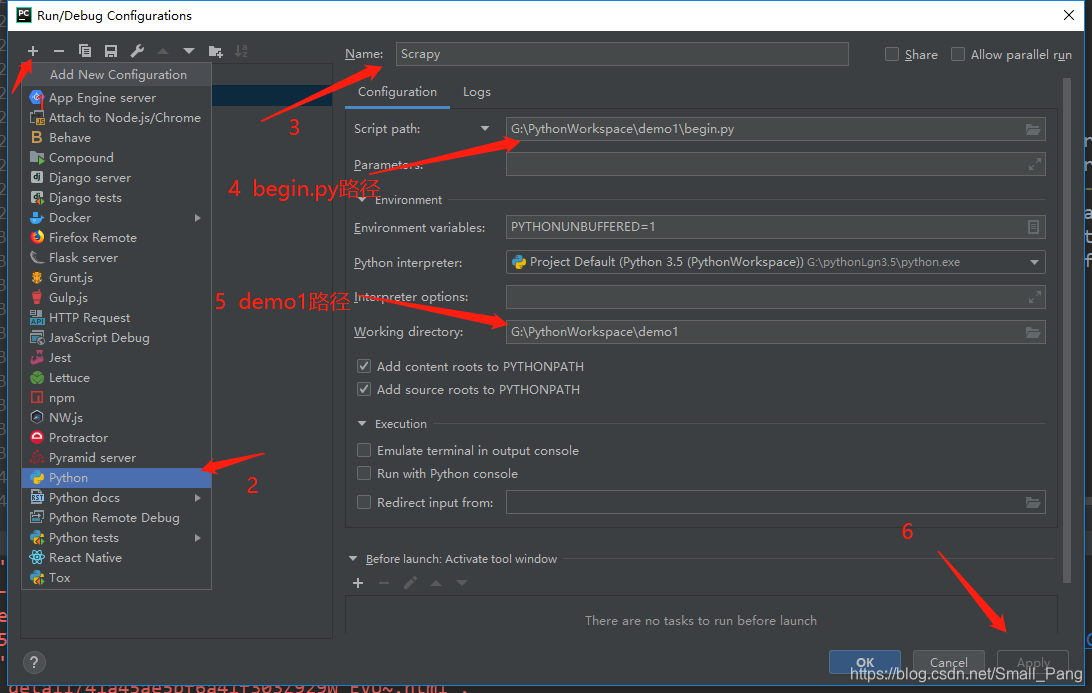
Task: Select Grunt.js configuration type
Action: point(116,277)
